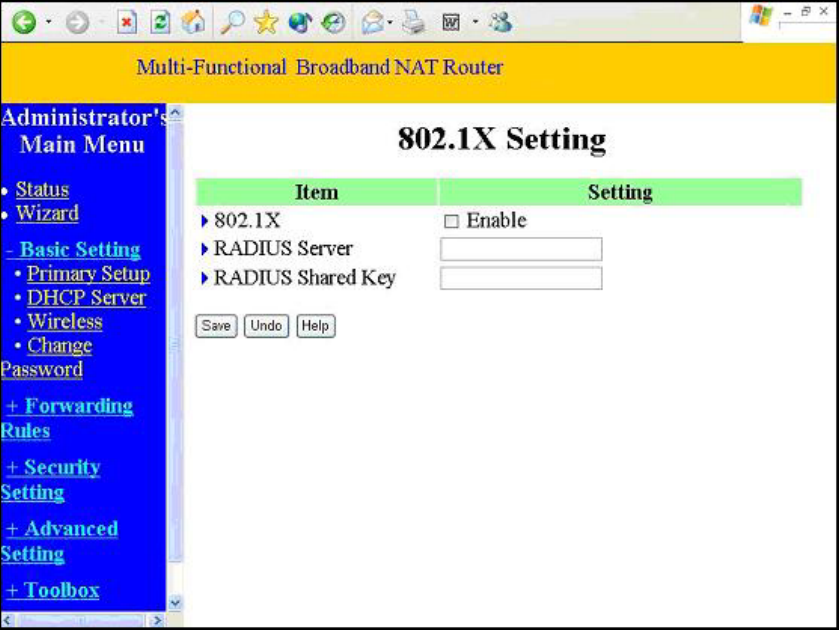This screenshot has height=630, width=839.
Task: Click the Save button
Action: click(x=216, y=326)
